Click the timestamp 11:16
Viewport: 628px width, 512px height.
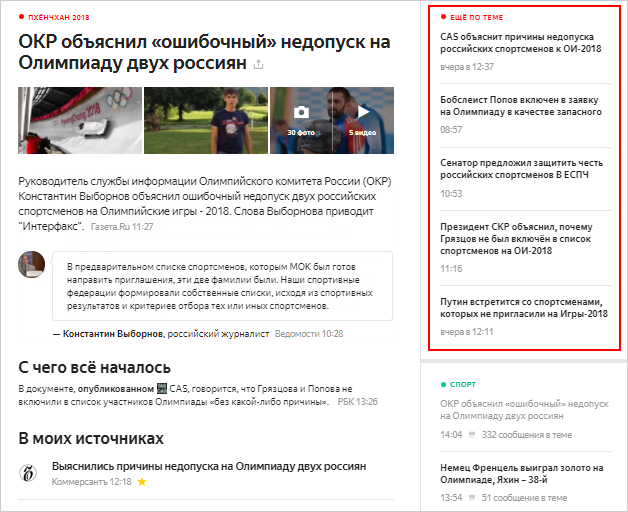coord(451,268)
